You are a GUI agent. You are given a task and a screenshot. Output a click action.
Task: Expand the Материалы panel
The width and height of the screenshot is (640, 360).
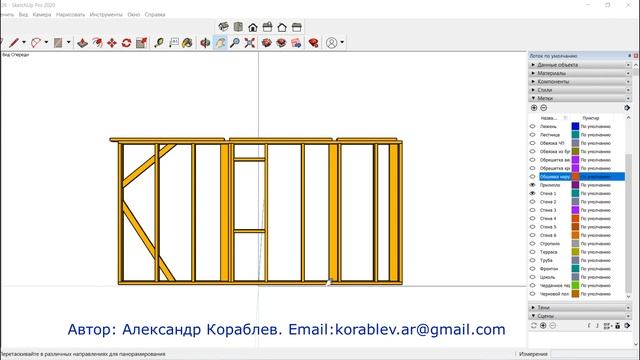pos(580,73)
